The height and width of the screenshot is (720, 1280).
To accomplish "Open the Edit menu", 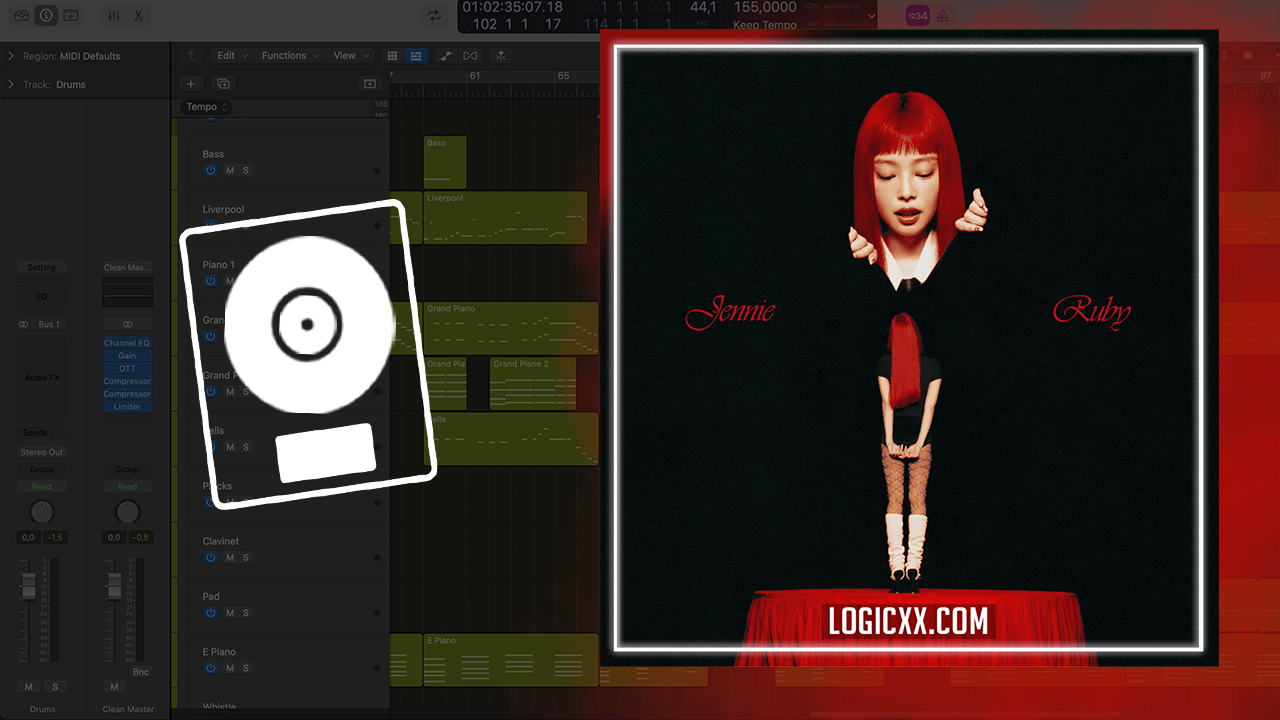I will tap(231, 56).
